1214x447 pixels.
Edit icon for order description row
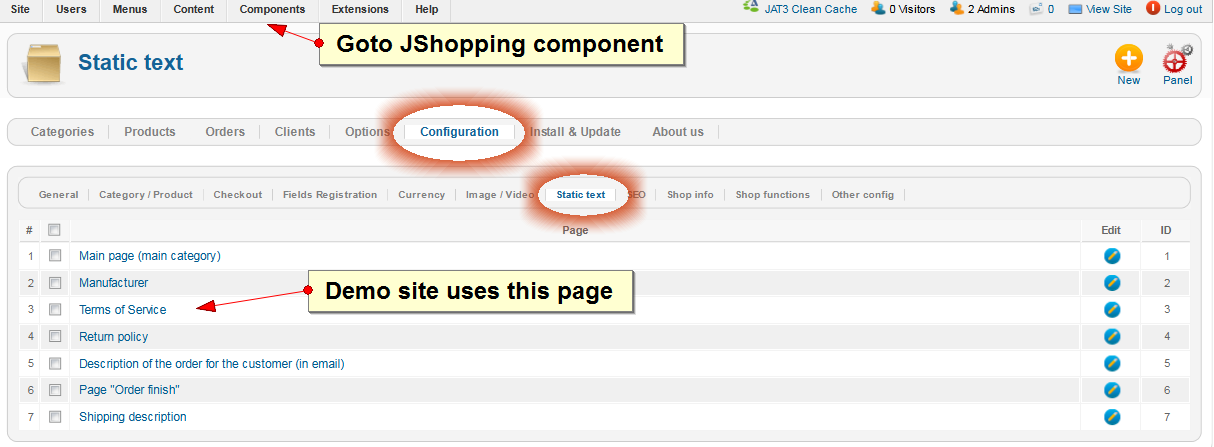[x=1112, y=363]
